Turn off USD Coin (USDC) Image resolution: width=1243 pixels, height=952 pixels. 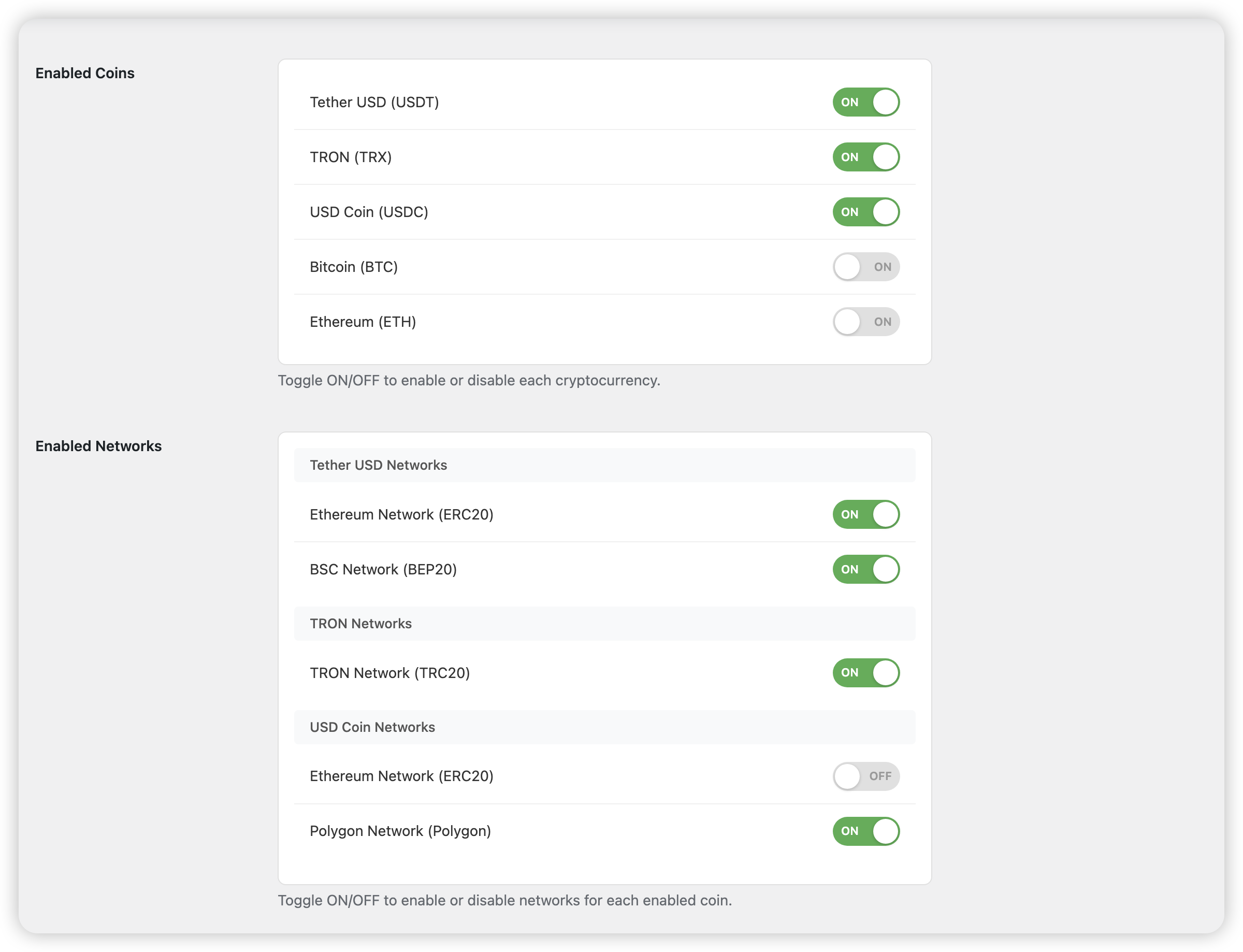(865, 211)
